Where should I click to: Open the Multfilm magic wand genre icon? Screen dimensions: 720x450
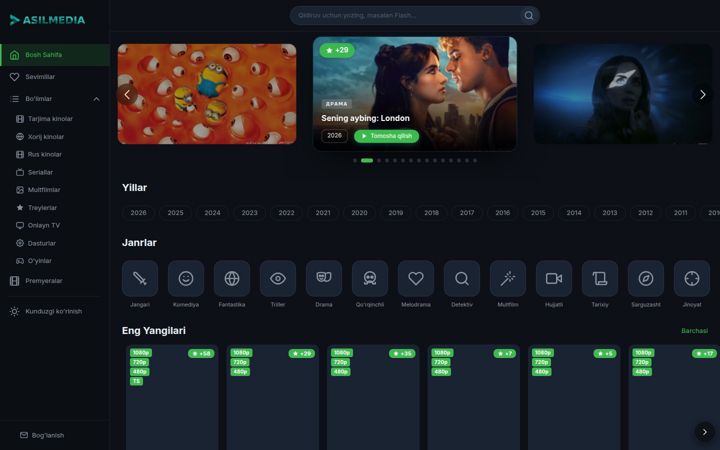[x=508, y=278]
